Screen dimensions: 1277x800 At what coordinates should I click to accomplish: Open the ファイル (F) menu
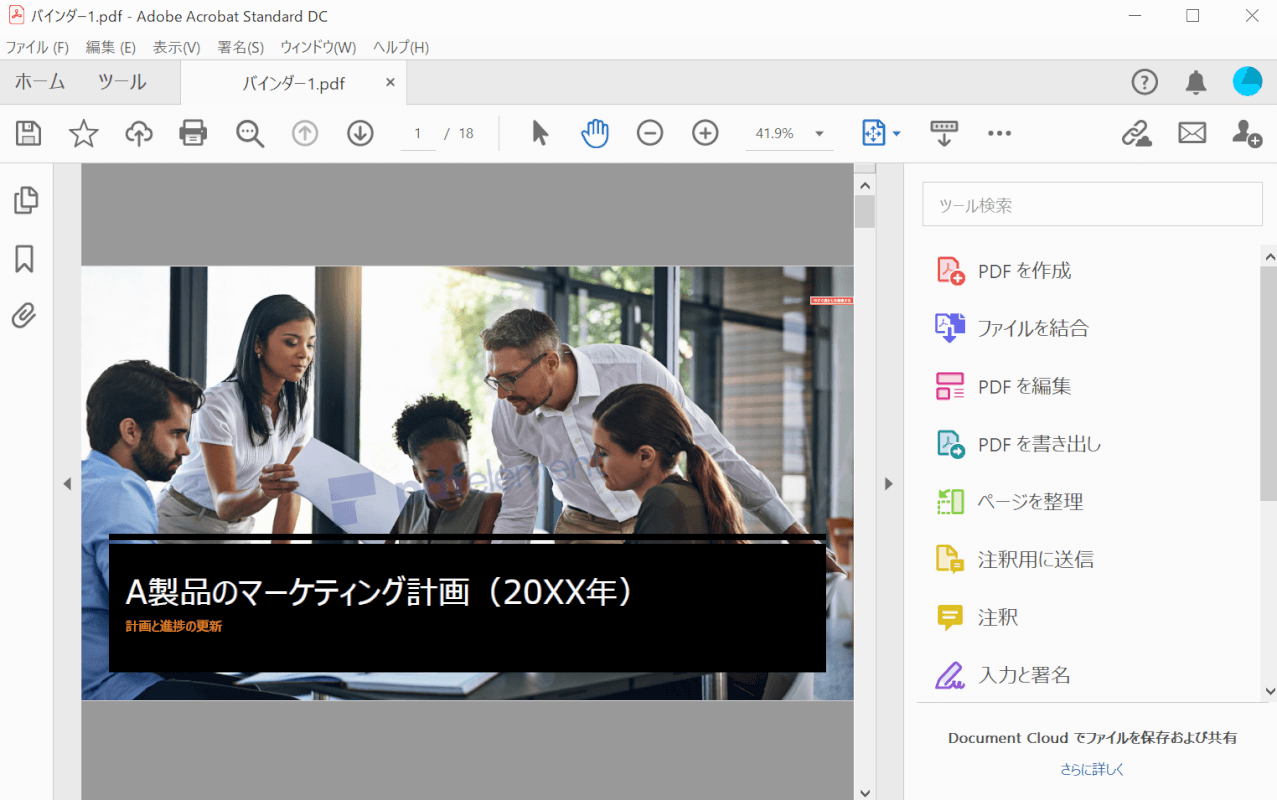pos(37,47)
